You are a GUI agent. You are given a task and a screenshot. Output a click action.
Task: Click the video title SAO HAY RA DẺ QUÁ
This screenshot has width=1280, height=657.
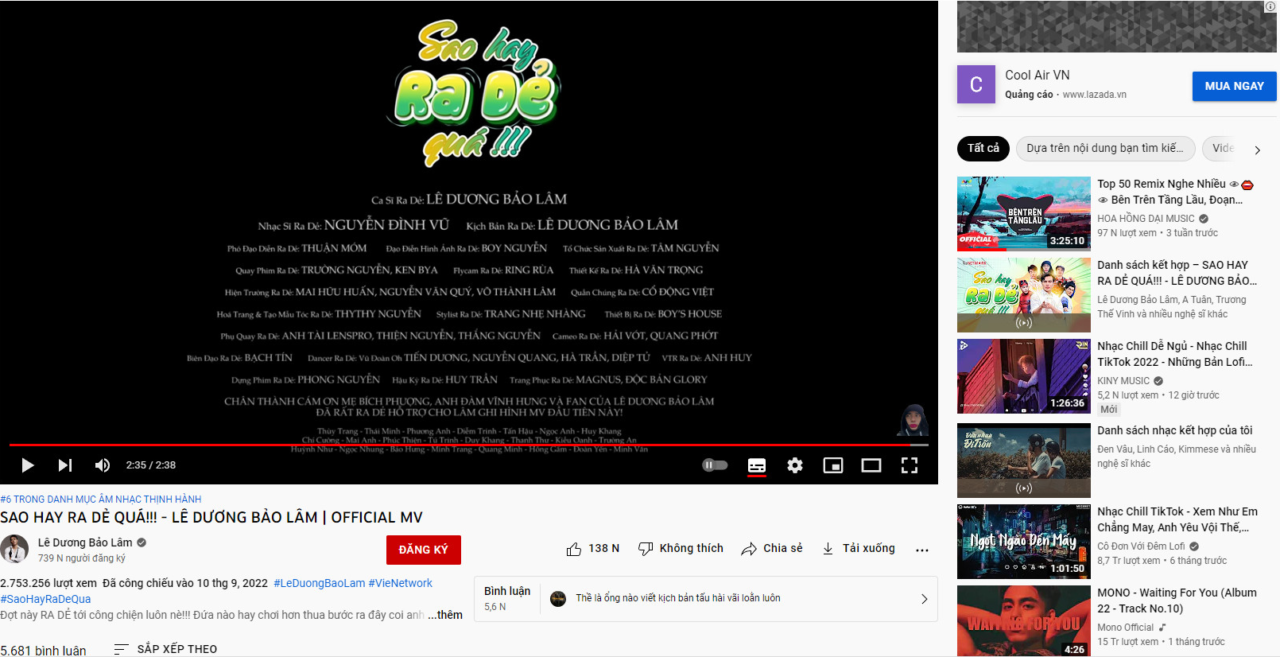(x=211, y=517)
